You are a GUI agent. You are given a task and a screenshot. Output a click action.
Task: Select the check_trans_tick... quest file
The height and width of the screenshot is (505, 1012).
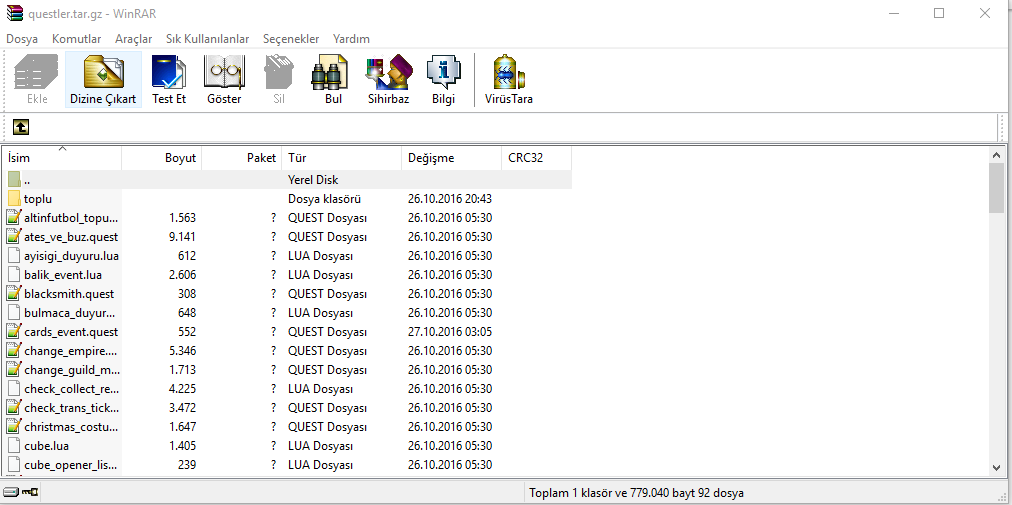click(x=71, y=408)
